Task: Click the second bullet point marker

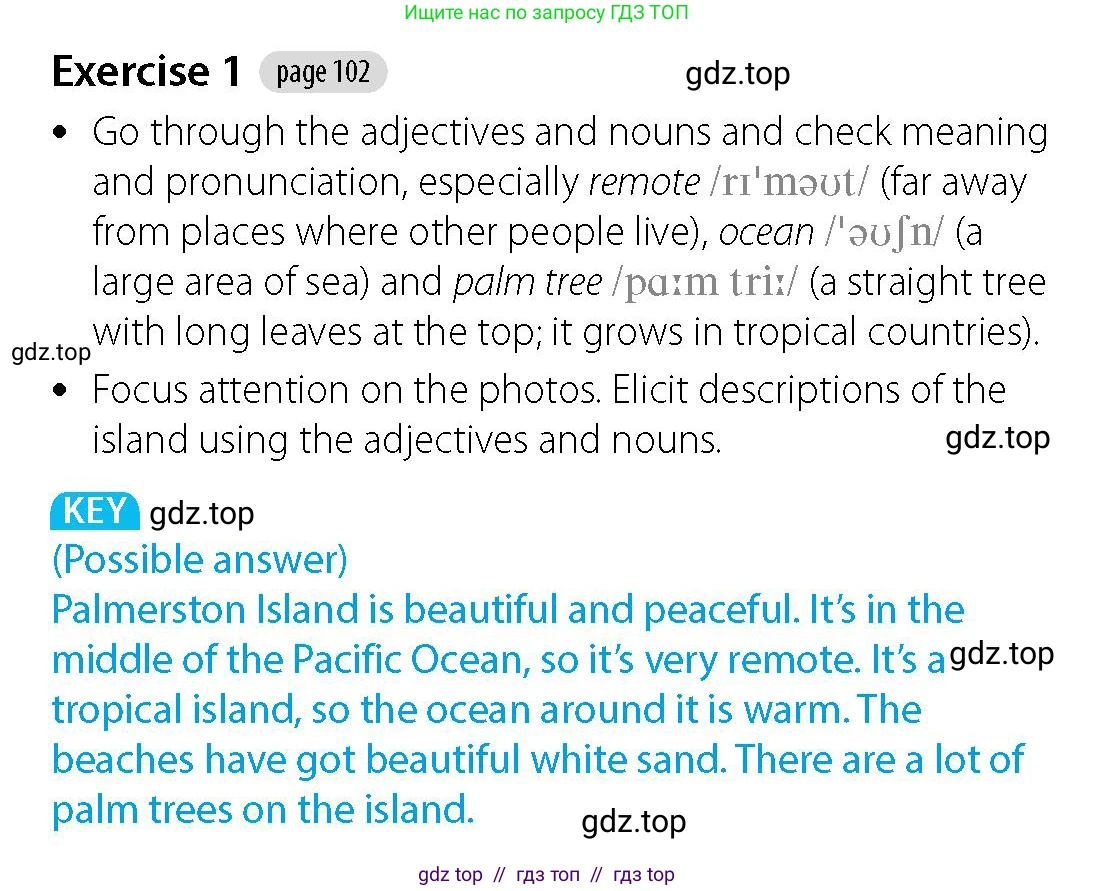Action: click(61, 390)
